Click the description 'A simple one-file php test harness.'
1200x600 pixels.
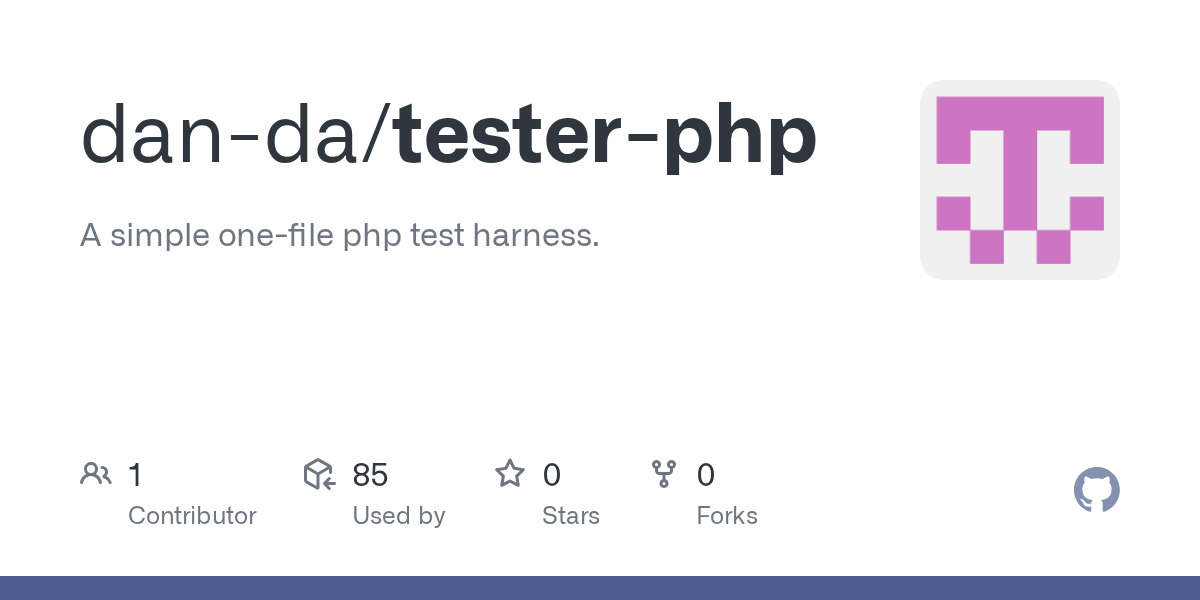tap(340, 236)
